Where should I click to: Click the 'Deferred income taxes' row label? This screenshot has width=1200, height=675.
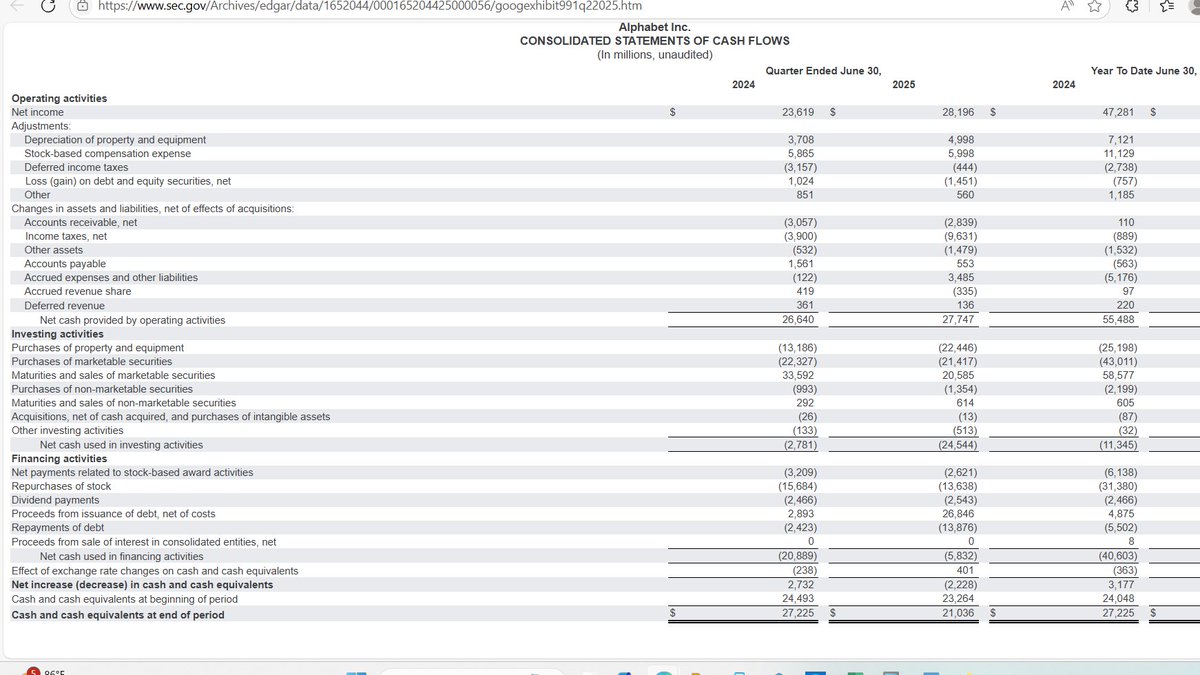[76, 167]
